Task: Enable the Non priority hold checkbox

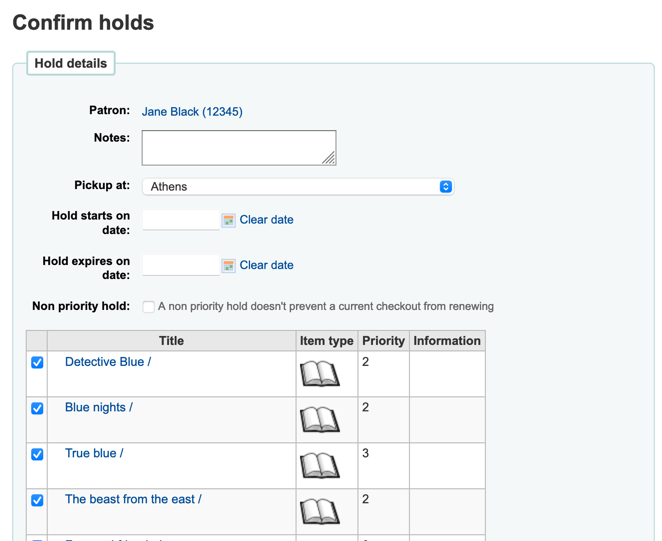Action: click(x=148, y=307)
